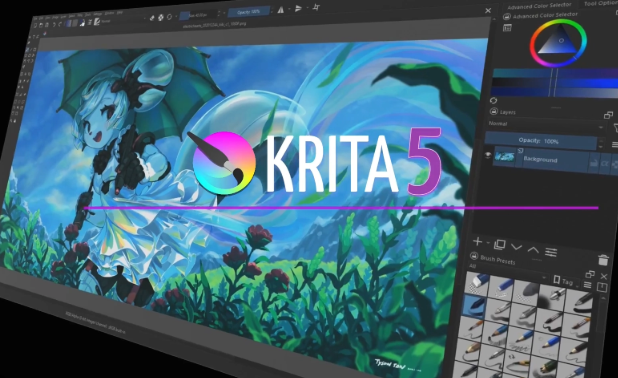Switch to Advanced Color Selector tab
The width and height of the screenshot is (618, 378).
pos(539,6)
